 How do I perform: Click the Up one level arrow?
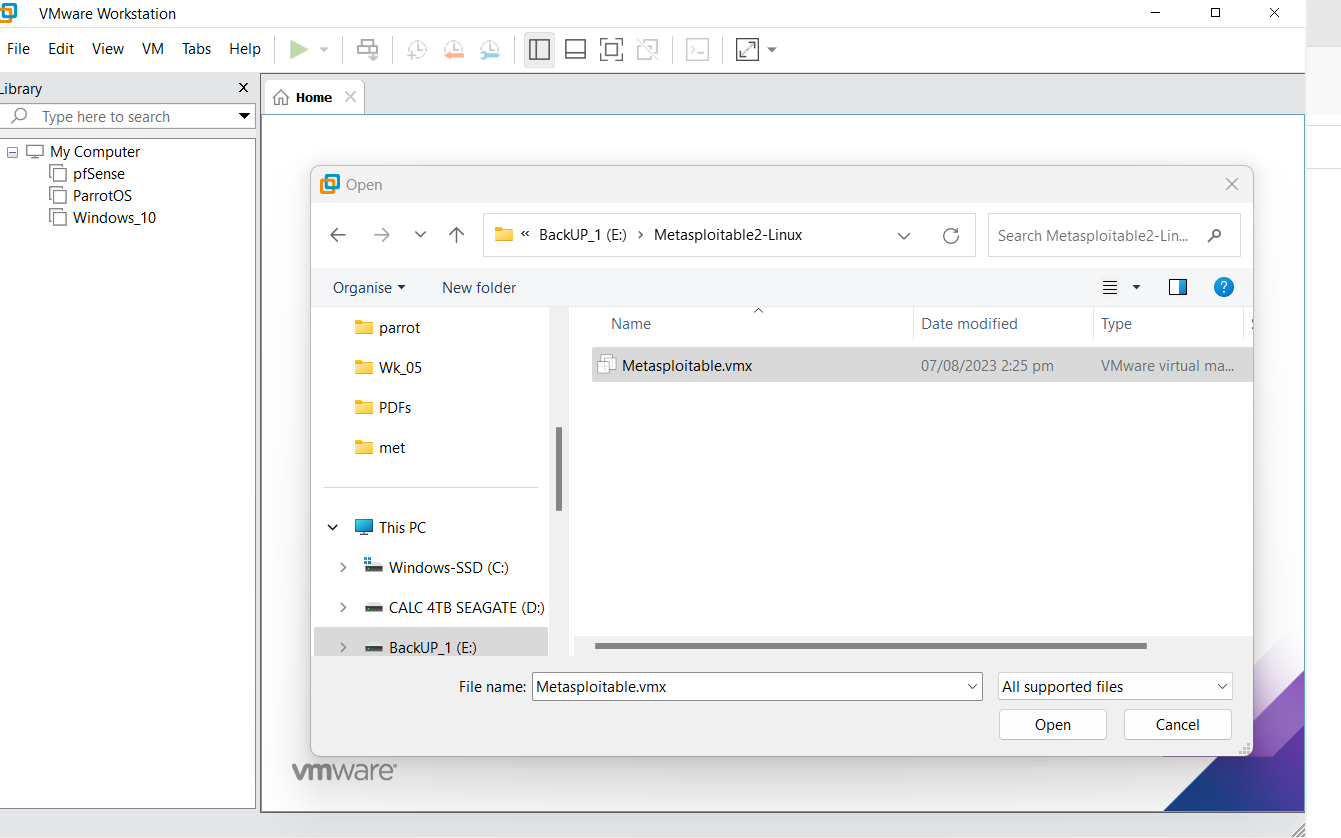tap(457, 235)
